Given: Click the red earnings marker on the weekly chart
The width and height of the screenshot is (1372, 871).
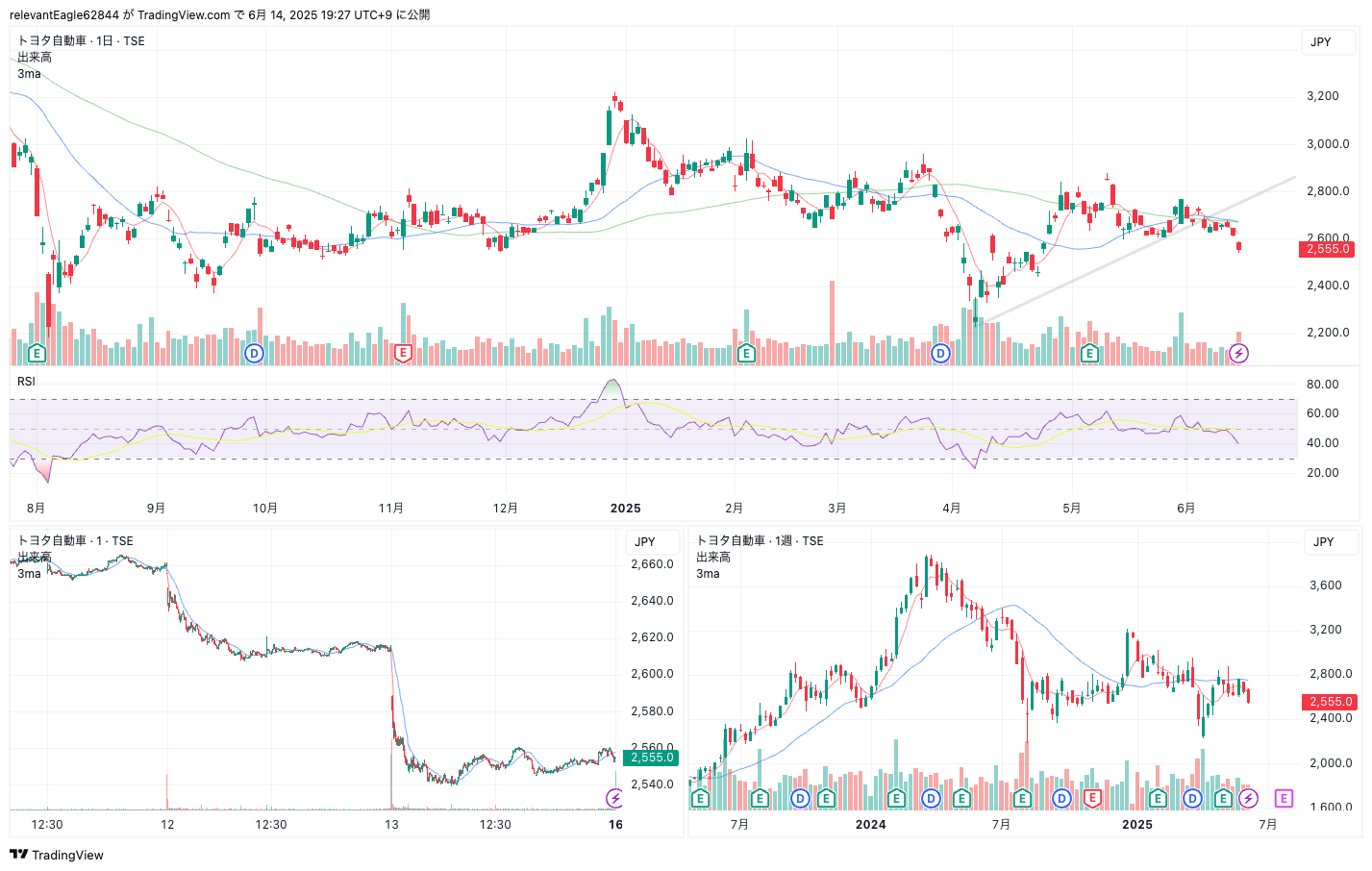Looking at the screenshot, I should [1092, 798].
